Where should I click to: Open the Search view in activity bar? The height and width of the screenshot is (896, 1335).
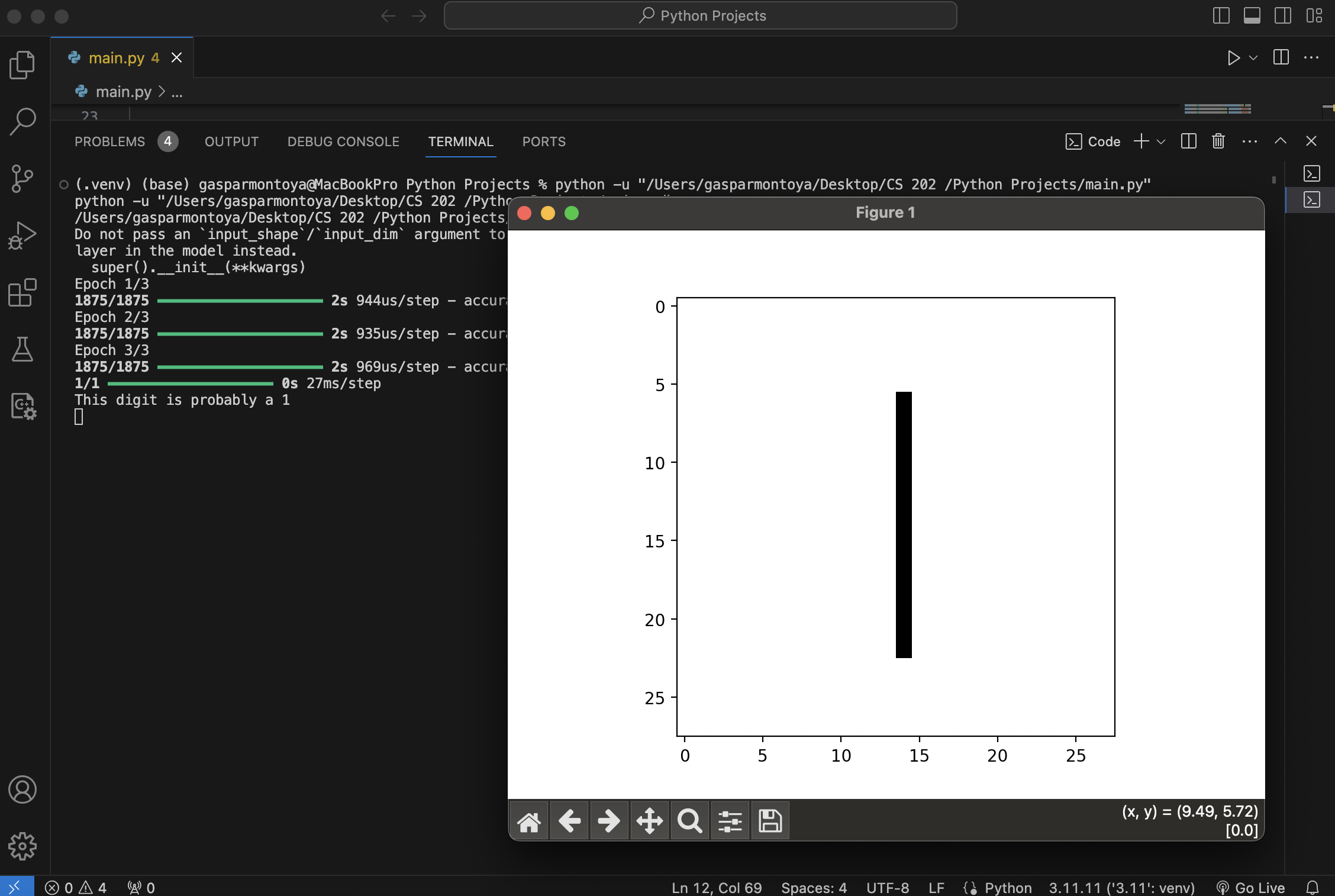coord(22,121)
